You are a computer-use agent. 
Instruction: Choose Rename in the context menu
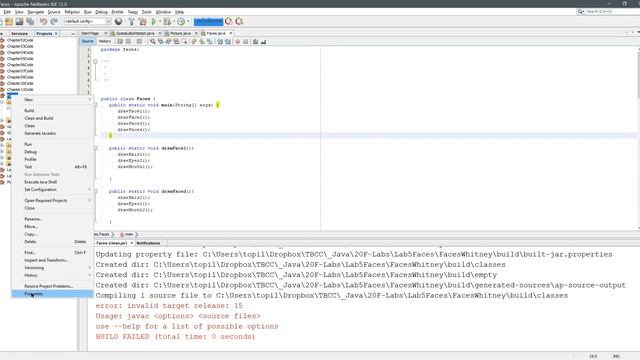52,219
